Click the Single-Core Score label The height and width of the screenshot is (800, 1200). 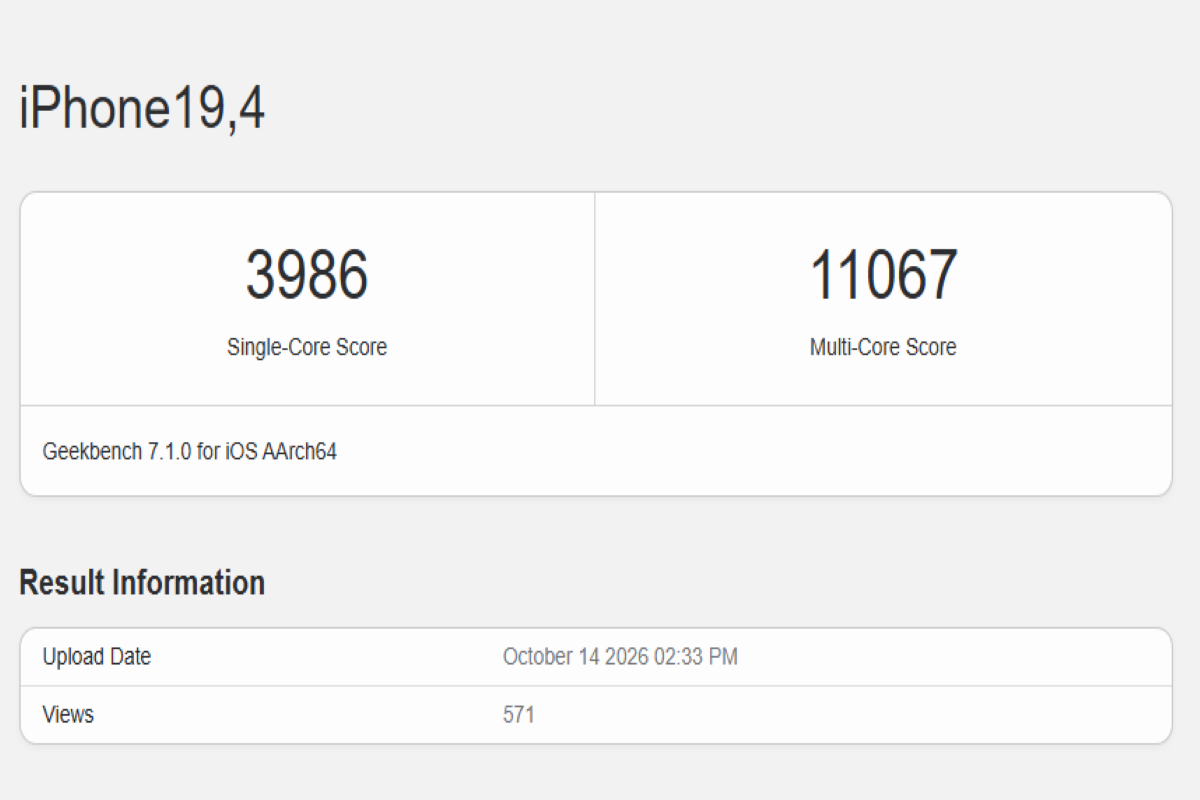(307, 347)
